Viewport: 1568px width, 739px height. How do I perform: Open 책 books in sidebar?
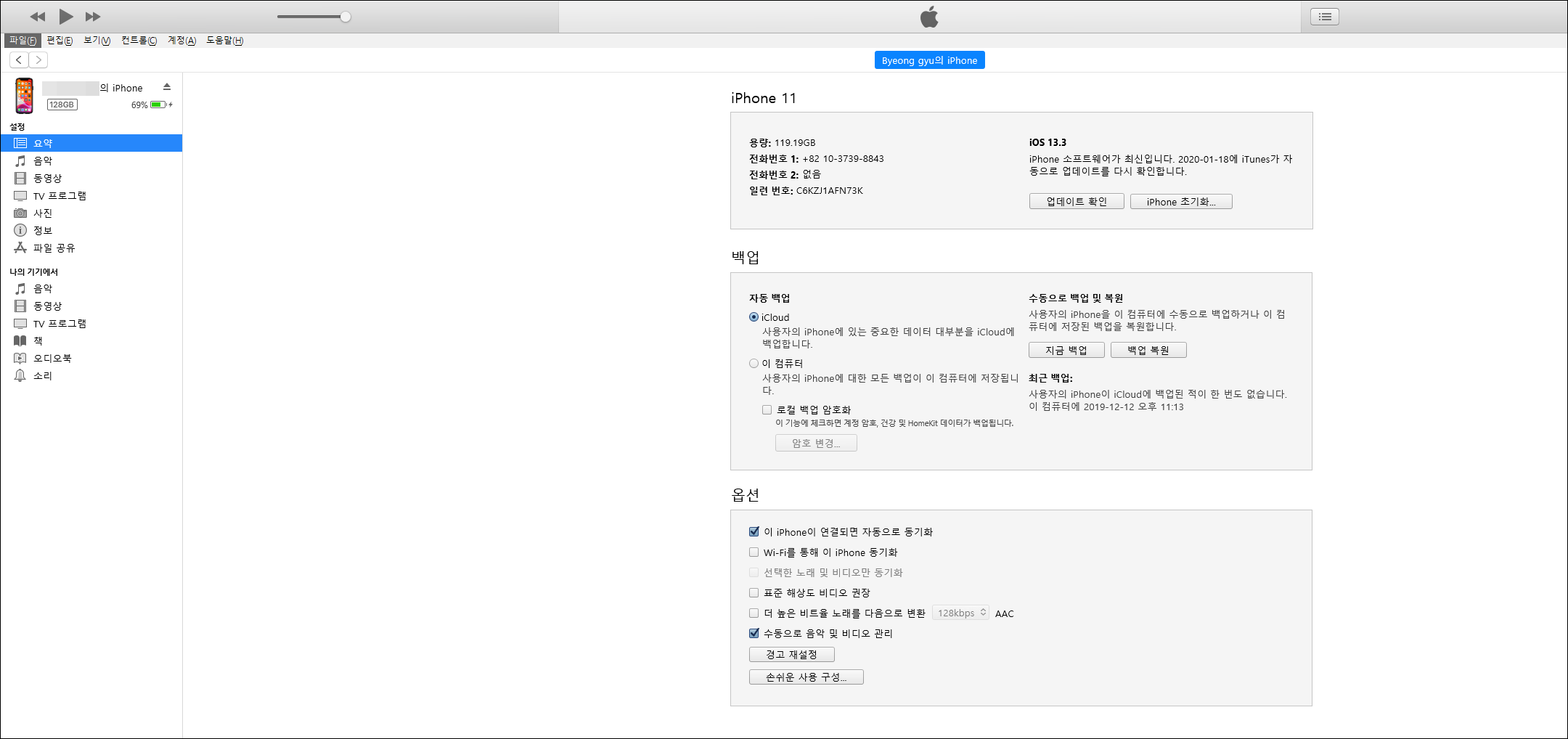[x=91, y=340]
